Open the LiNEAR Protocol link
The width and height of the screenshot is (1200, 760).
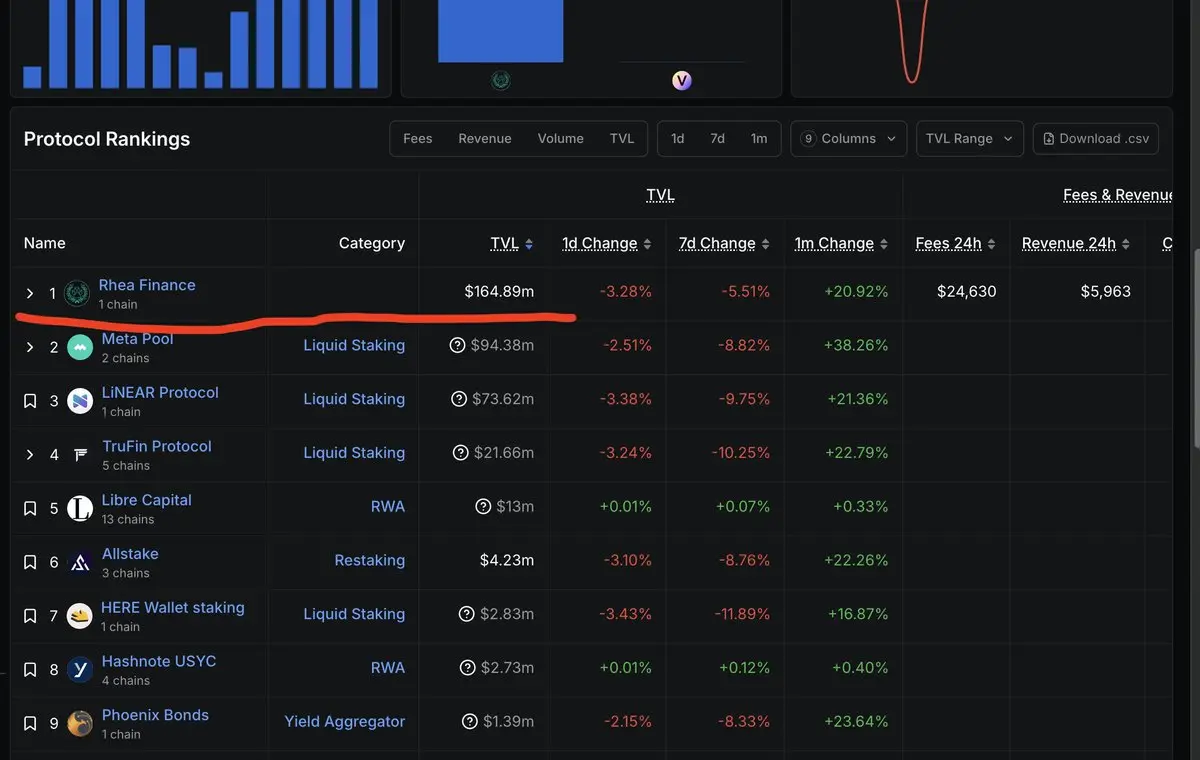point(160,393)
